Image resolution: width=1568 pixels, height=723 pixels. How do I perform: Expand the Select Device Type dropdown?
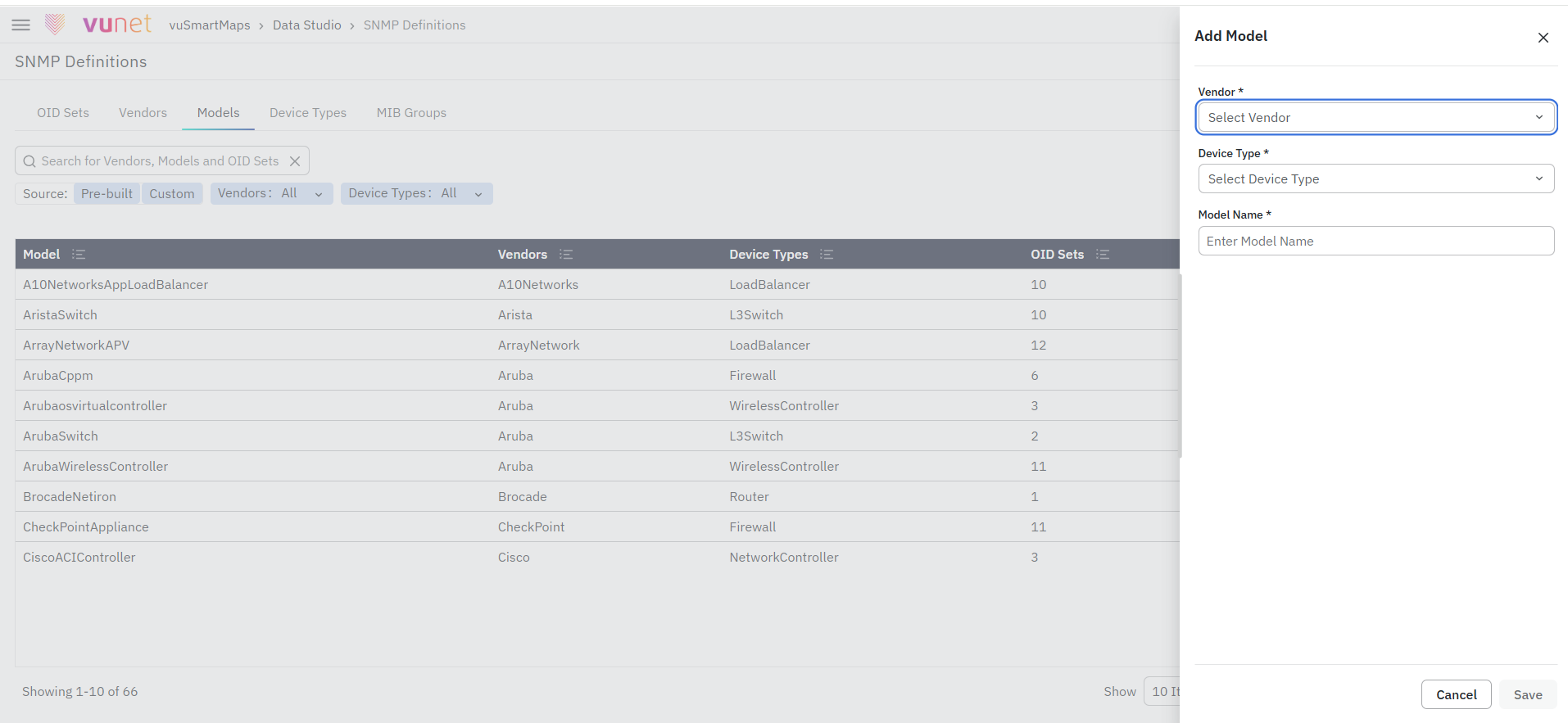click(x=1376, y=179)
